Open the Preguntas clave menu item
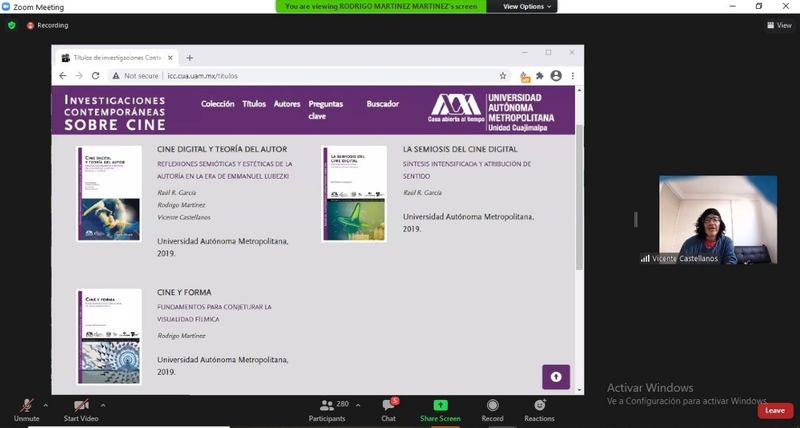Screen dimensions: 800x428 click(326, 110)
